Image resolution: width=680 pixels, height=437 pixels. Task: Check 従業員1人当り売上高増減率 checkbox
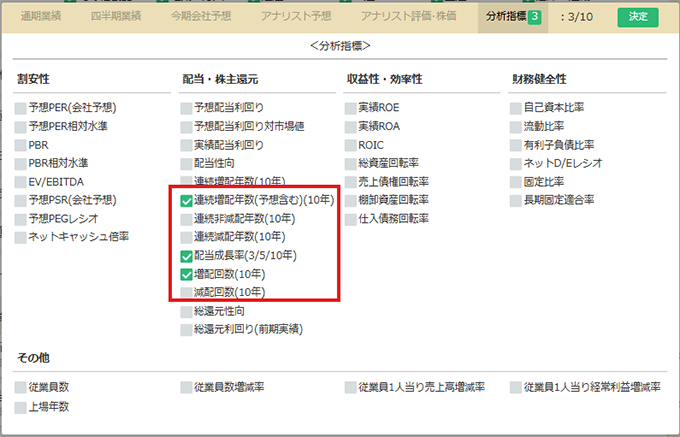coord(351,388)
